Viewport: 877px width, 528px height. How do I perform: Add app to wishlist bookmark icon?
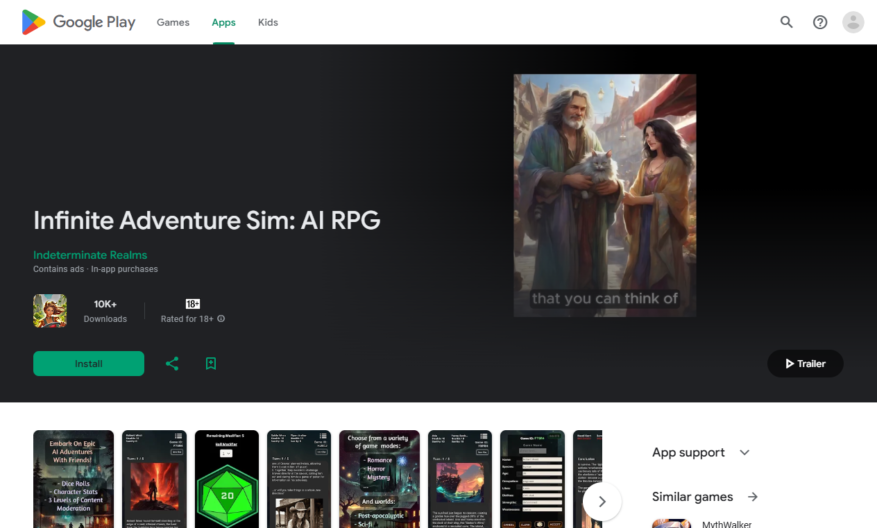[x=211, y=364]
